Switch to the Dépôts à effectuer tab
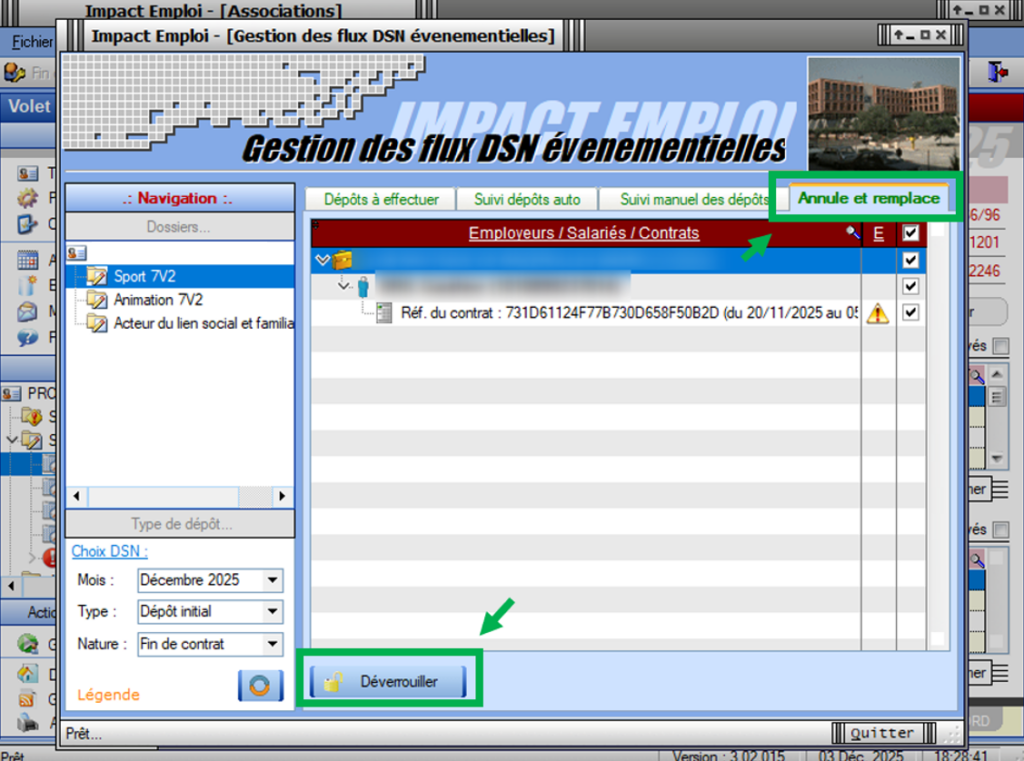This screenshot has height=761, width=1024. point(381,199)
